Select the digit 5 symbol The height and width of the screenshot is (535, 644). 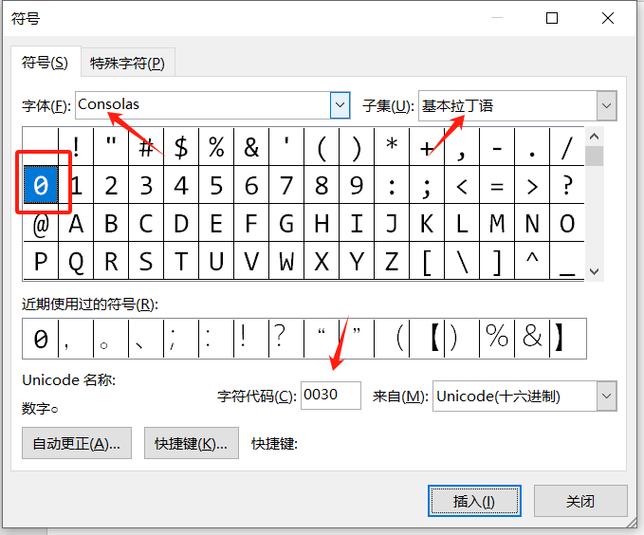point(216,185)
